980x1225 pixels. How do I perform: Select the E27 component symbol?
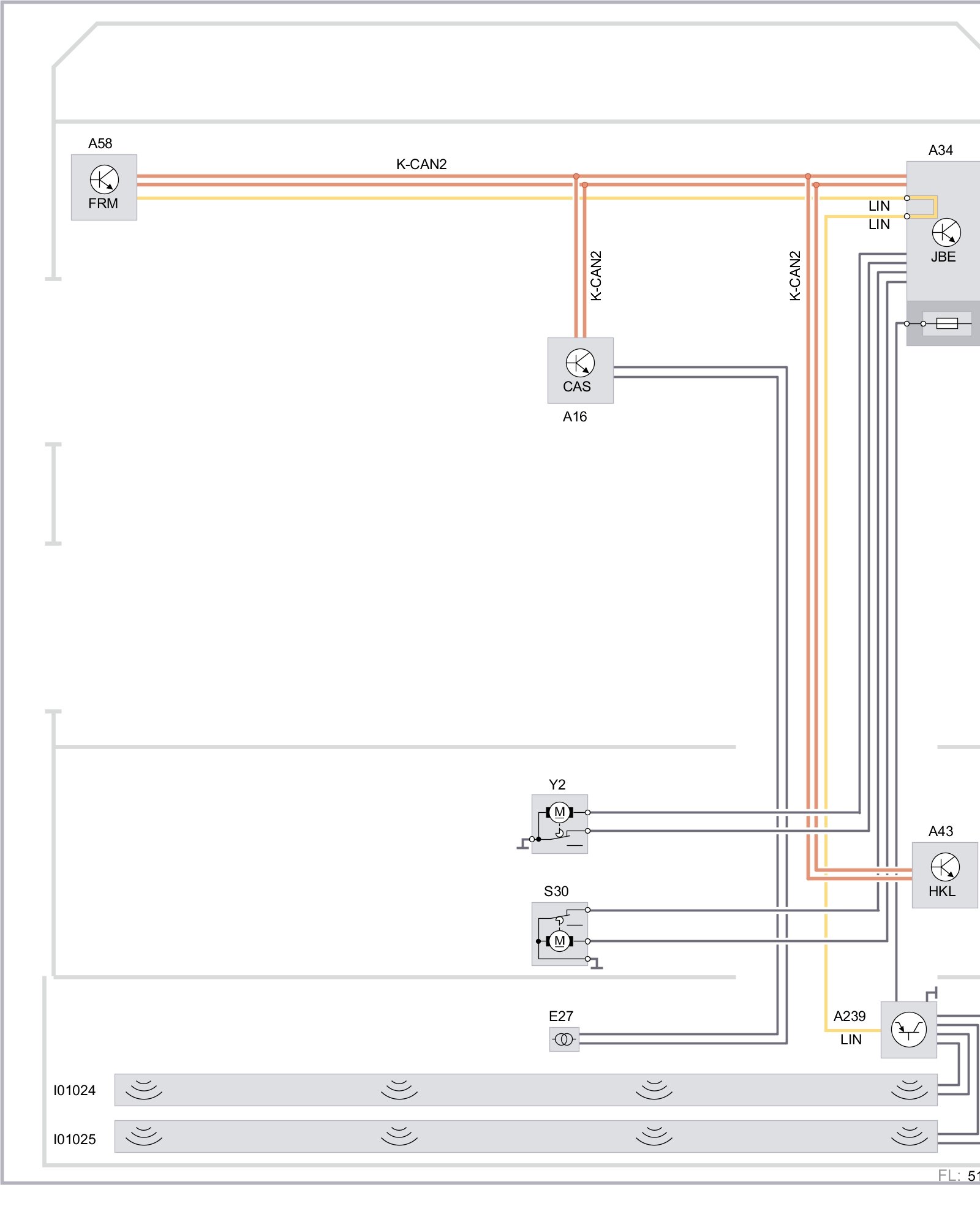pos(563,1039)
